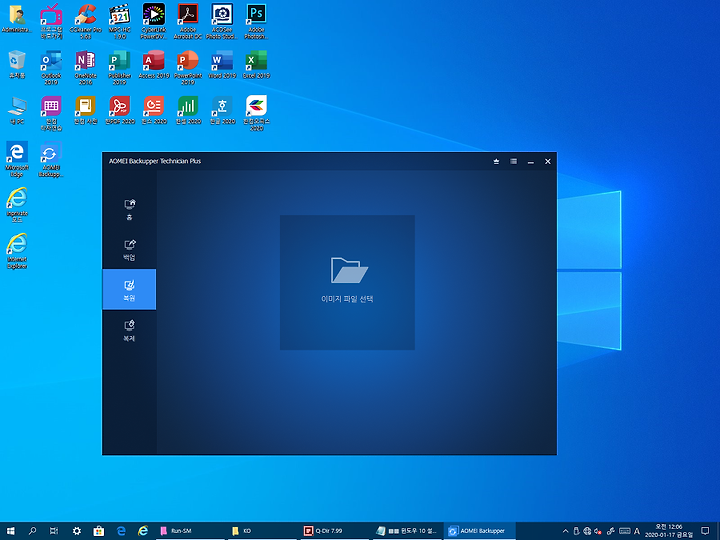Image resolution: width=720 pixels, height=540 pixels.
Task: Open the Windows Start menu
Action: [x=11, y=531]
